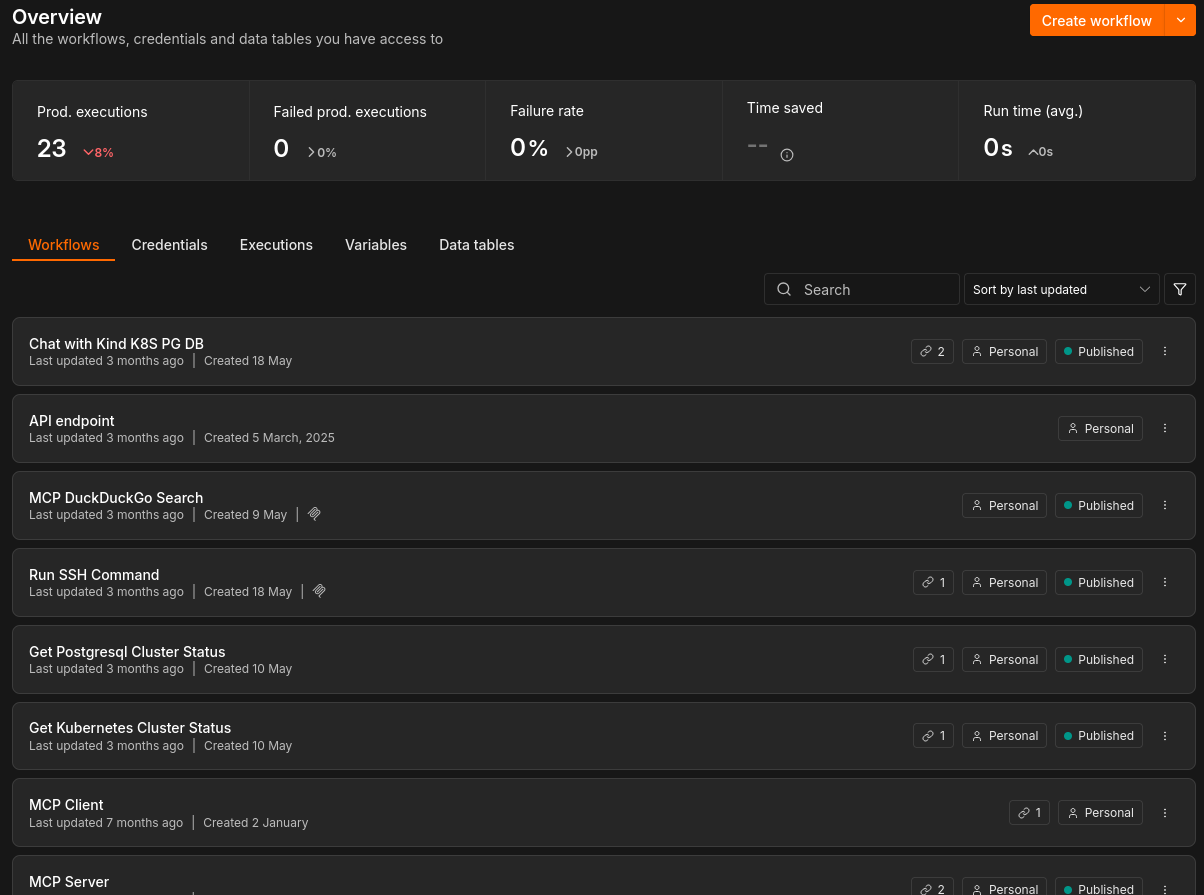
Task: Click Personal badge on API endpoint row
Action: coord(1100,428)
